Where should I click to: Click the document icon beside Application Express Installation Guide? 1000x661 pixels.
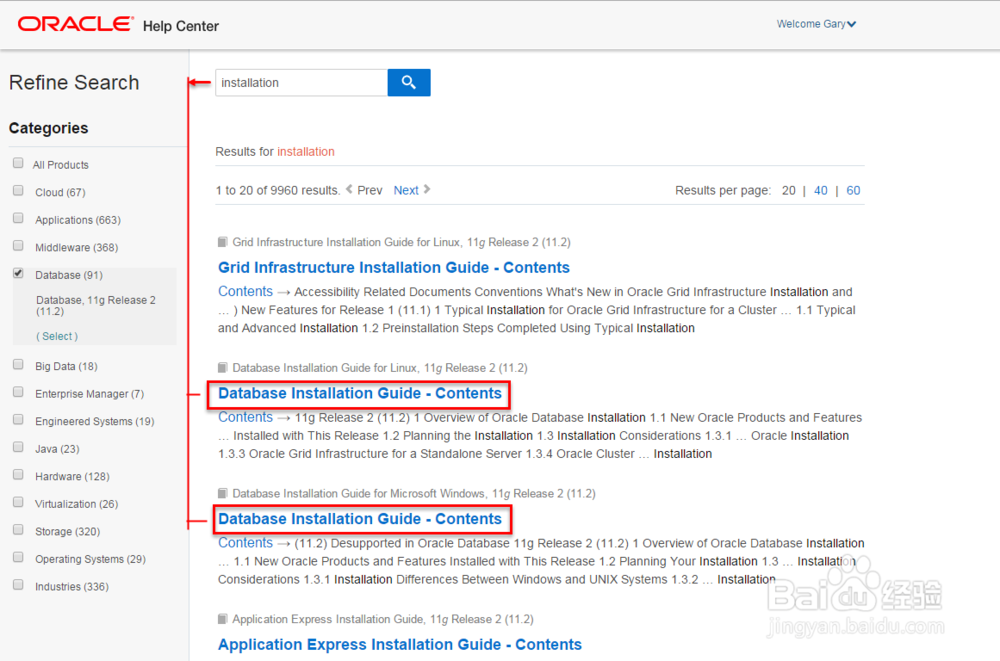223,619
